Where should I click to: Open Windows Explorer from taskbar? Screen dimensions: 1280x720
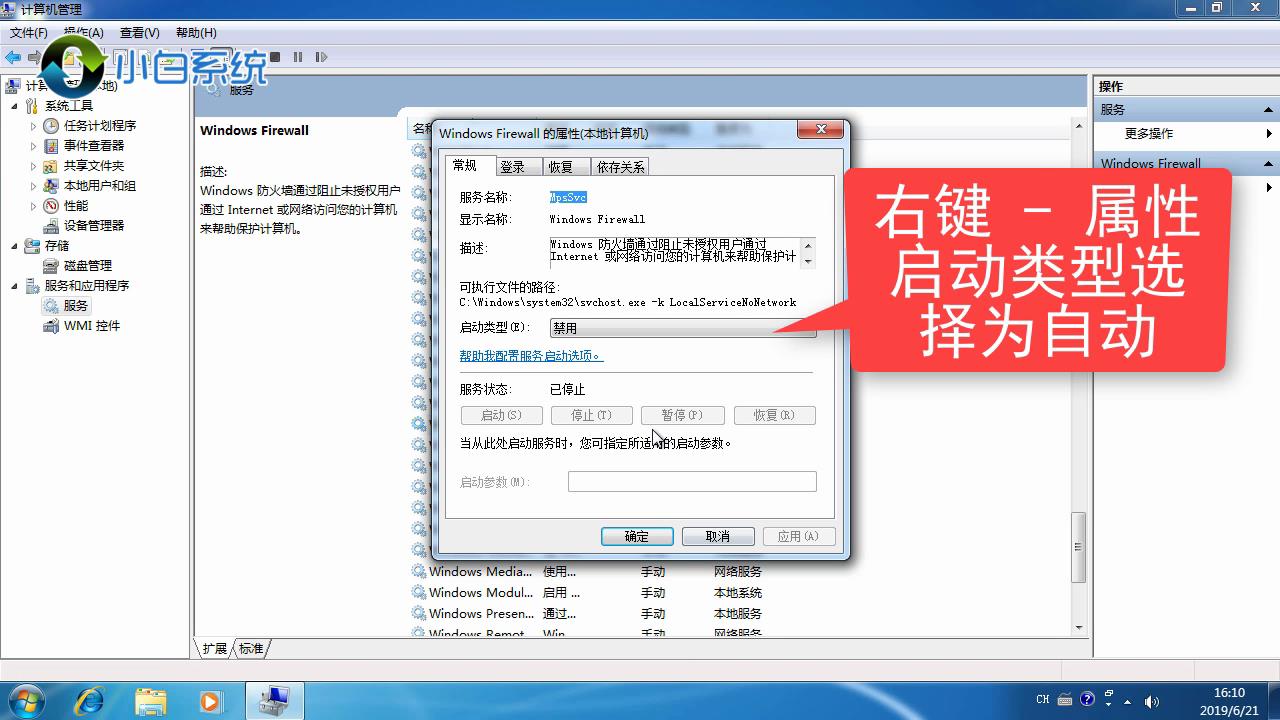tap(150, 701)
